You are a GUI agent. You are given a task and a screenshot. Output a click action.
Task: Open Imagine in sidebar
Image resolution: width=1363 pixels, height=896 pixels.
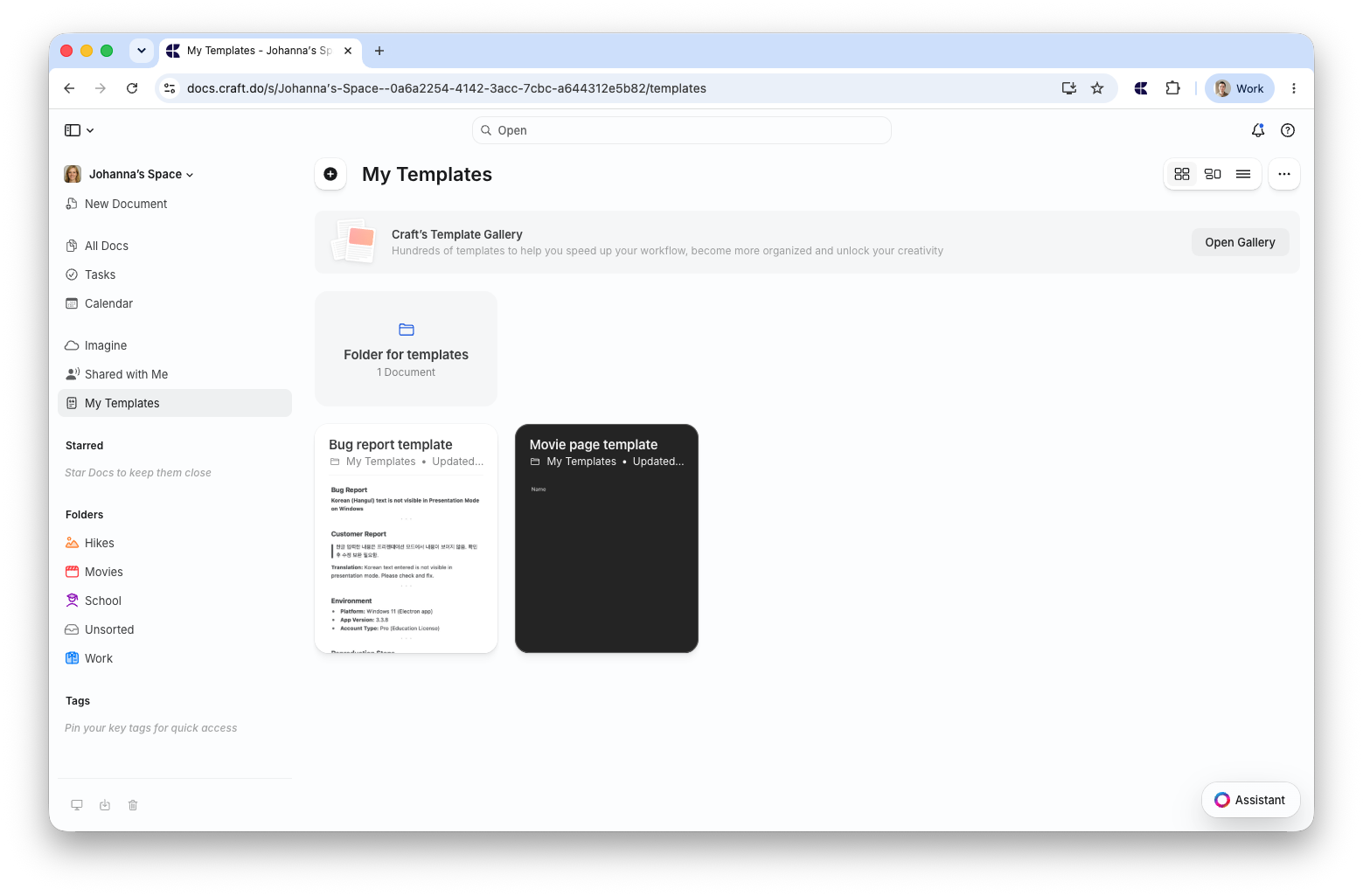click(x=175, y=345)
